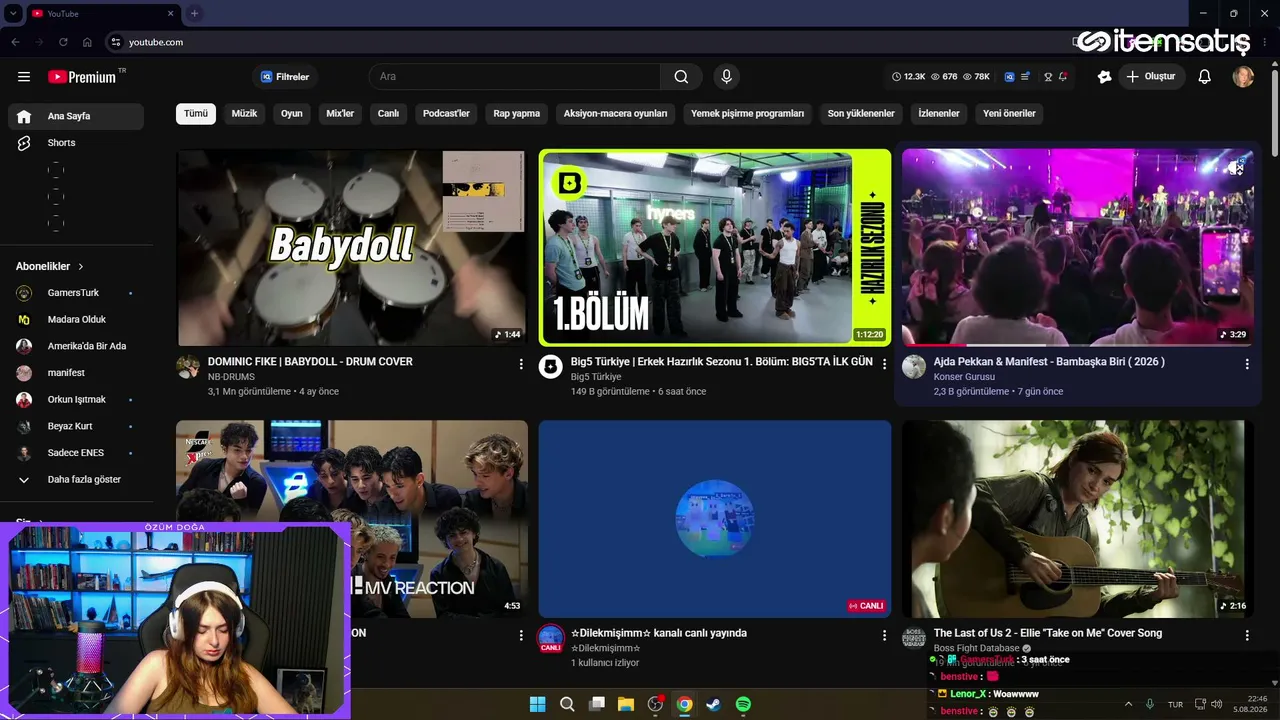The image size is (1280, 720).
Task: Play The Last of Us 2 guitar thumbnail
Action: [x=1078, y=519]
